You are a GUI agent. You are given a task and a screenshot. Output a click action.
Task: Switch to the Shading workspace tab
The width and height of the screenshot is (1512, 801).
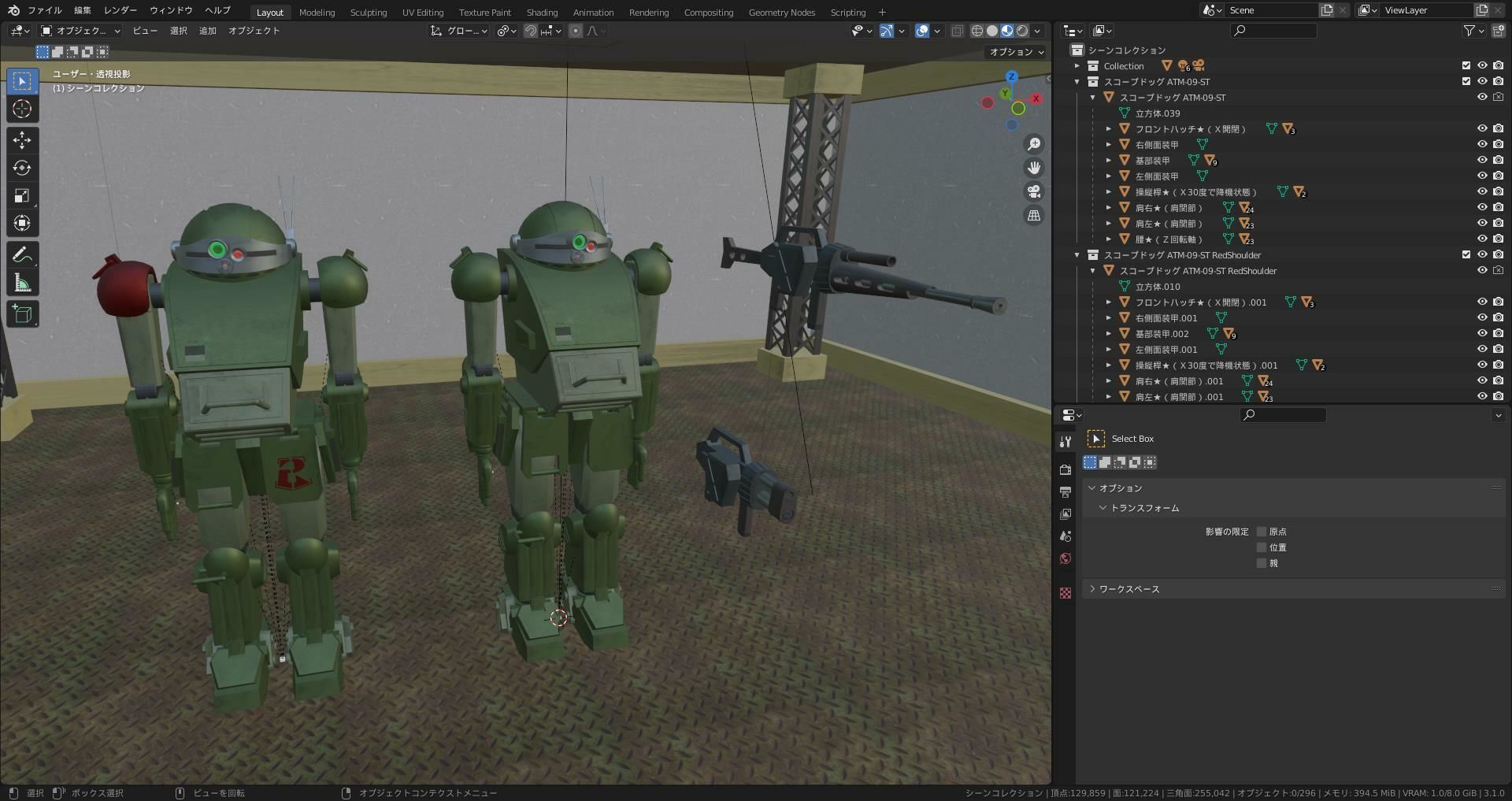click(542, 12)
